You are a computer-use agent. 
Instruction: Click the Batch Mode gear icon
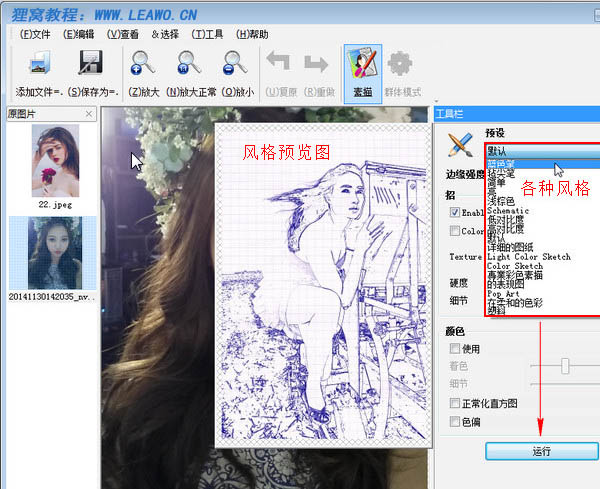(400, 64)
